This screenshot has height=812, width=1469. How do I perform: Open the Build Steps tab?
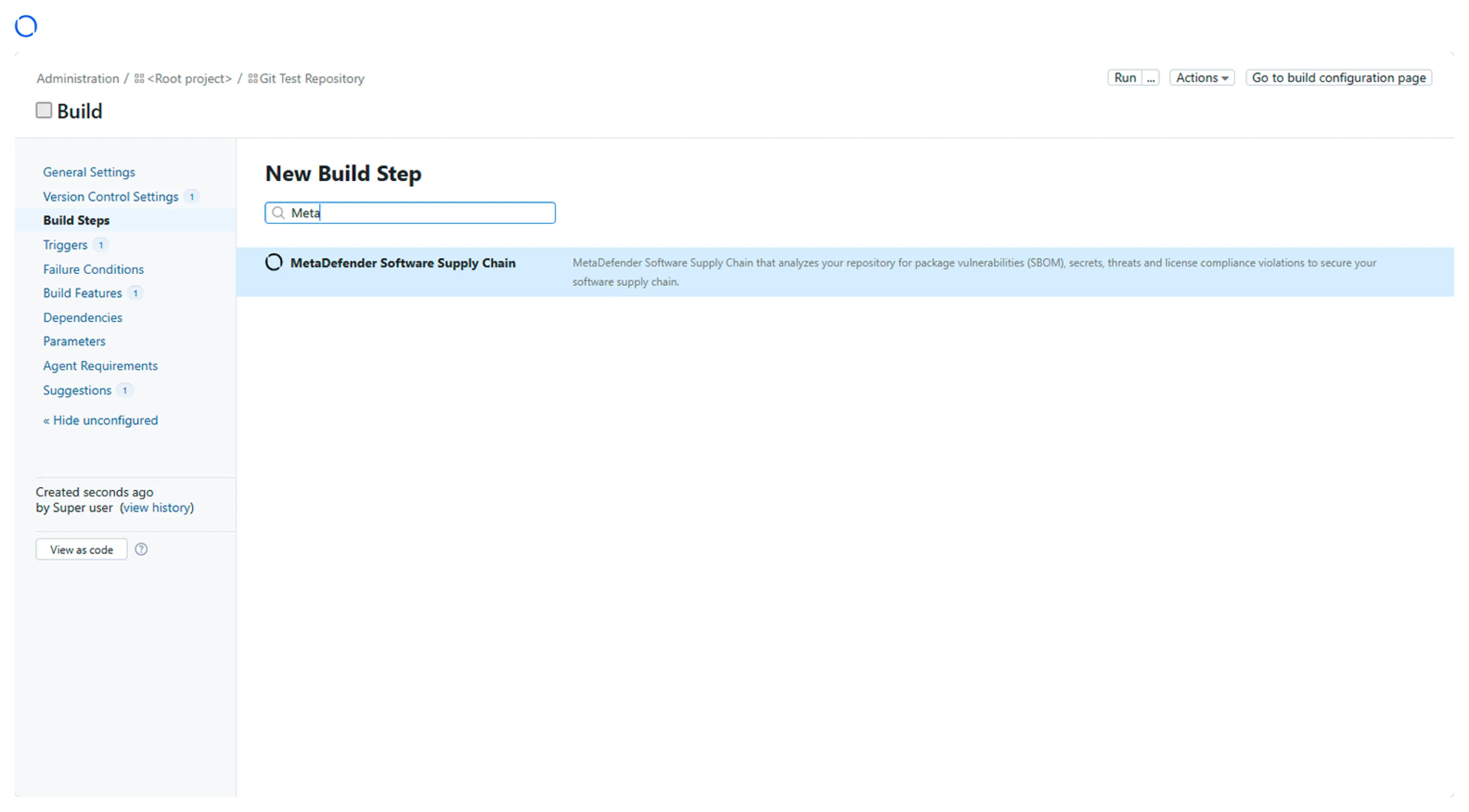(x=76, y=220)
